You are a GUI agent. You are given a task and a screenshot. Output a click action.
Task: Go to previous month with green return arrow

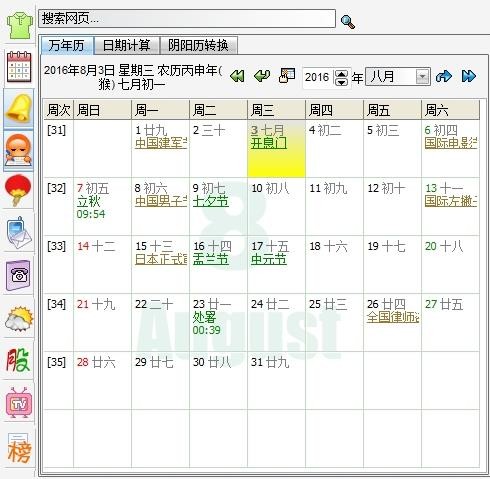coord(262,76)
